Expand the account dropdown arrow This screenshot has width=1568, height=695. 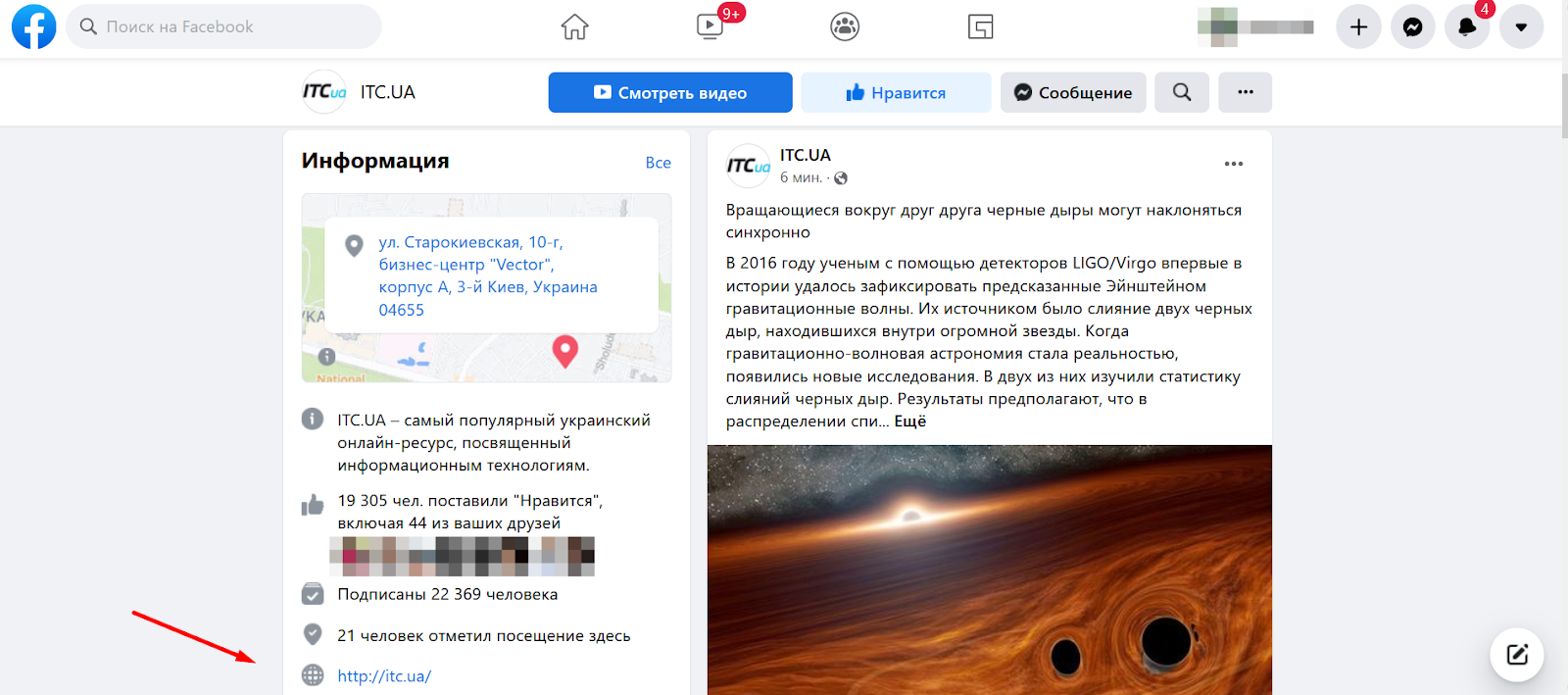(1521, 27)
